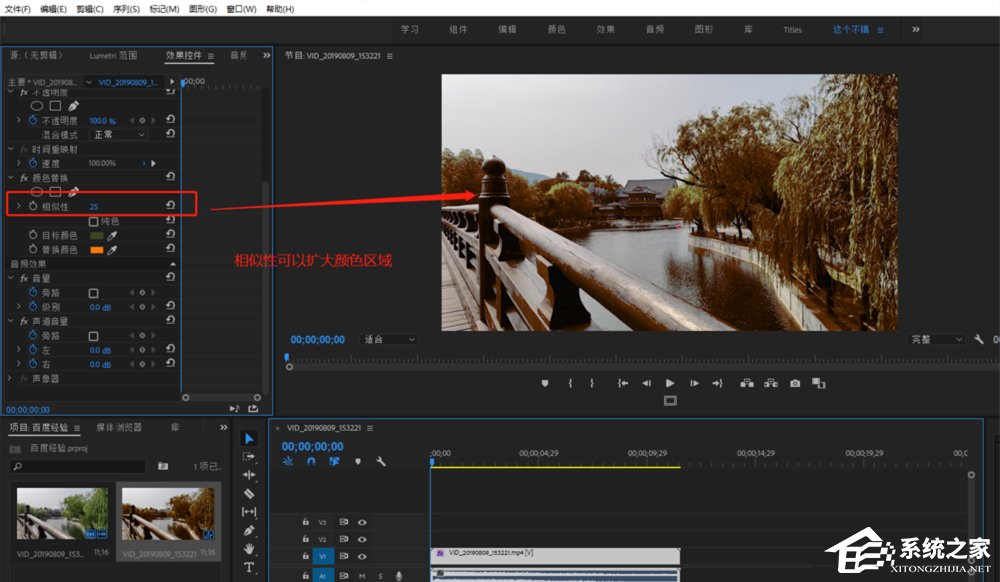
Task: Open the 编辑(E) menu
Action: [x=53, y=9]
